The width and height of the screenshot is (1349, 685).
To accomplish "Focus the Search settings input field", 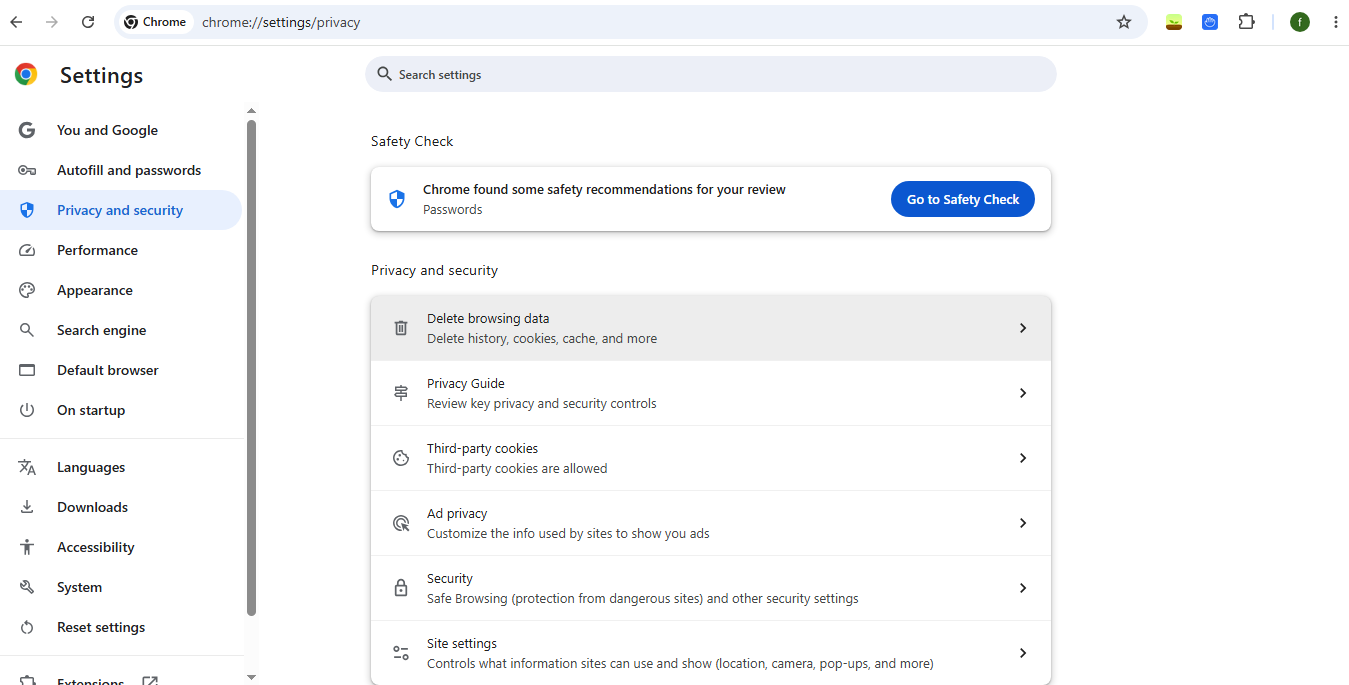I will point(711,74).
